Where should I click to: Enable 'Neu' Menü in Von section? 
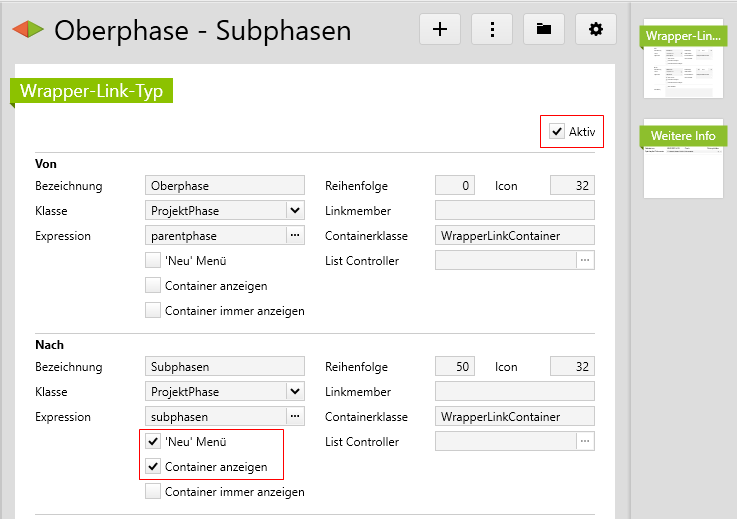(153, 261)
